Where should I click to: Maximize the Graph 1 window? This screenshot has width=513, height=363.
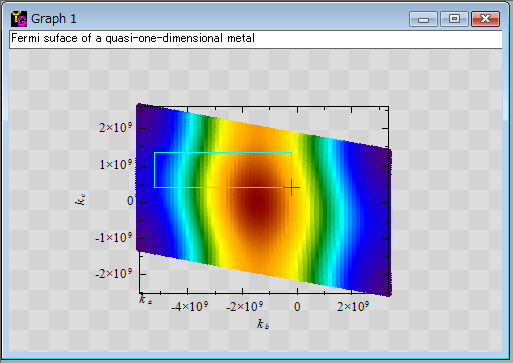tap(454, 19)
